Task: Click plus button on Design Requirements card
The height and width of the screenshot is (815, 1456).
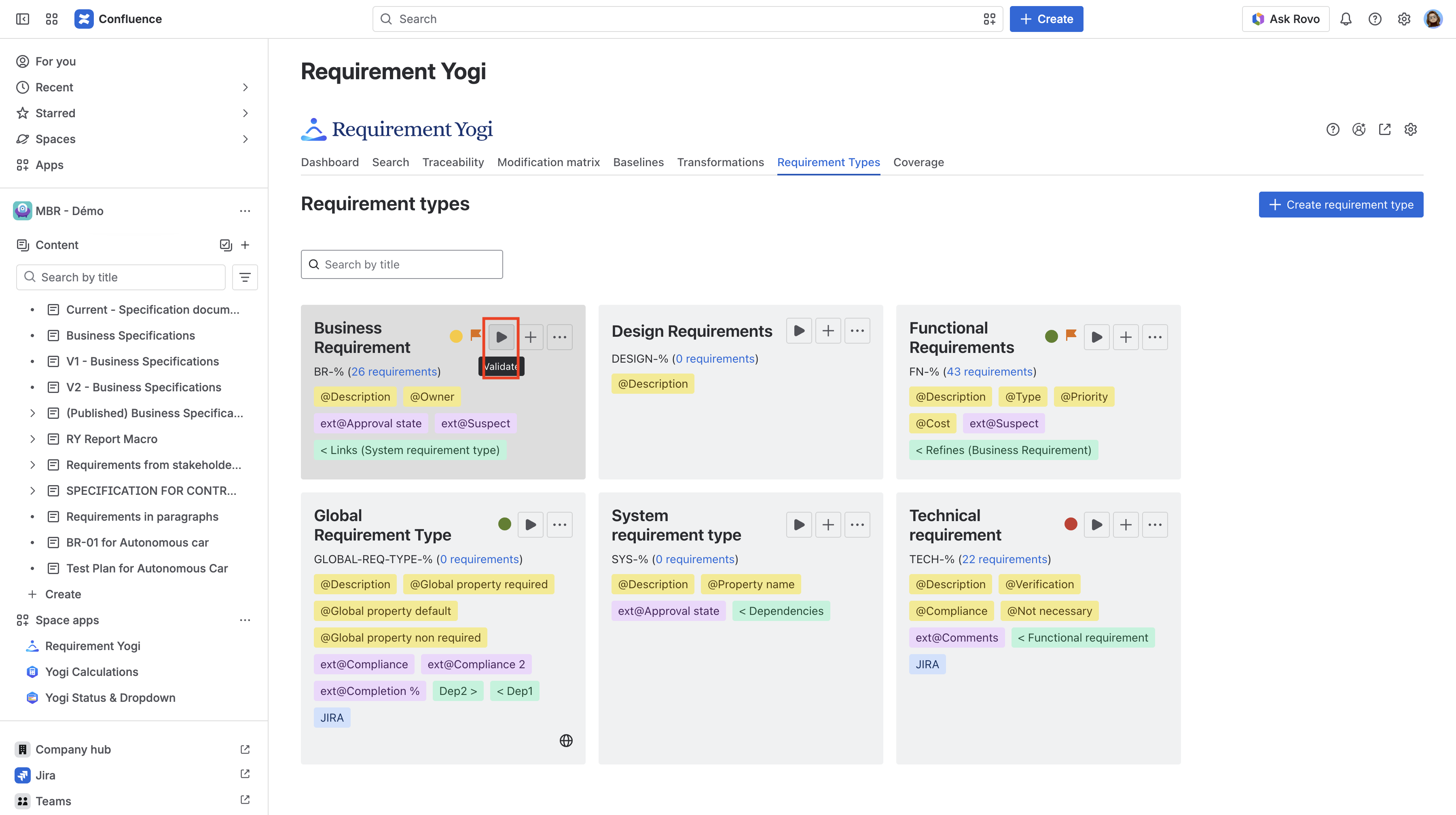Action: (x=828, y=331)
